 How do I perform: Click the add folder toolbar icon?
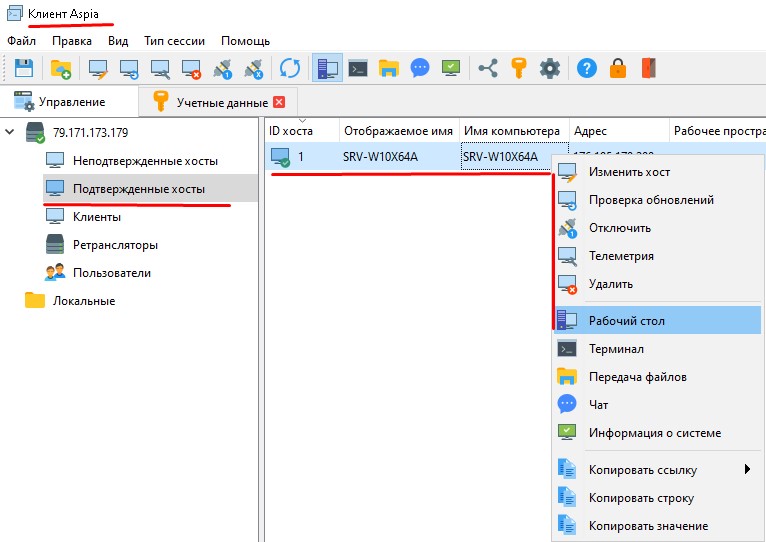pyautogui.click(x=61, y=68)
